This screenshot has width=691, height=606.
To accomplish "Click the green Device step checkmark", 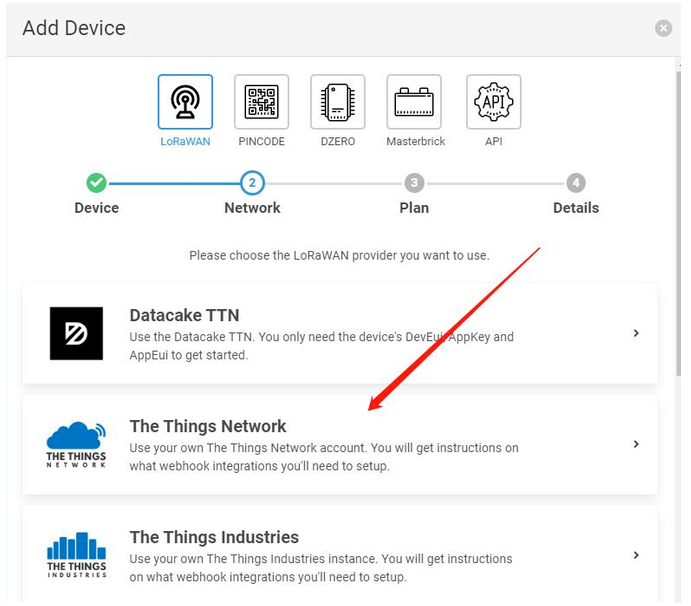I will [x=96, y=182].
